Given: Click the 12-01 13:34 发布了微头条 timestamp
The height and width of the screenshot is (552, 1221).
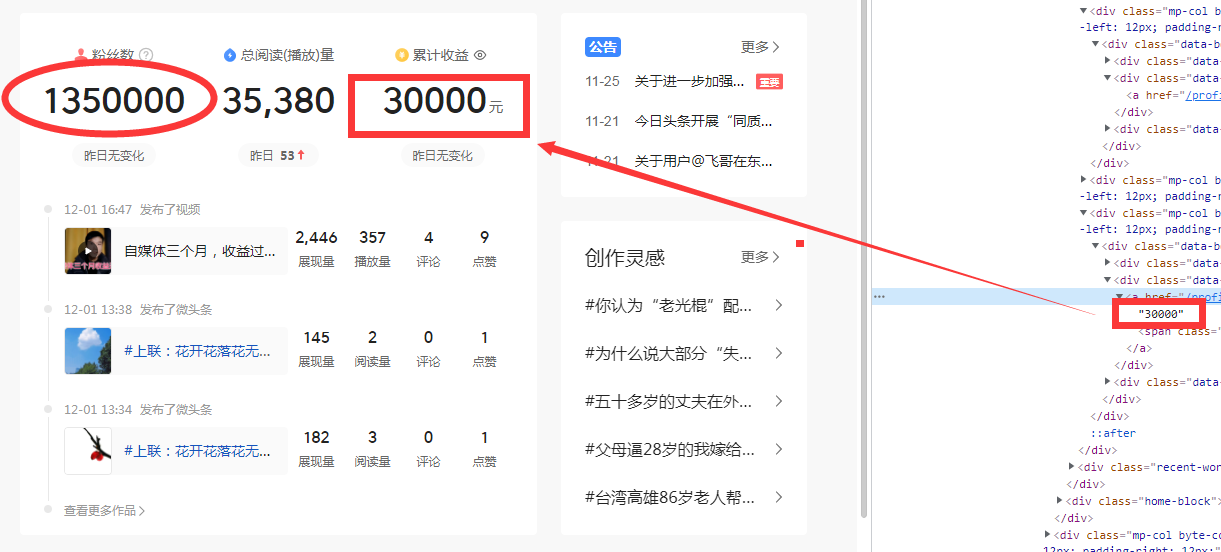Looking at the screenshot, I should point(138,410).
